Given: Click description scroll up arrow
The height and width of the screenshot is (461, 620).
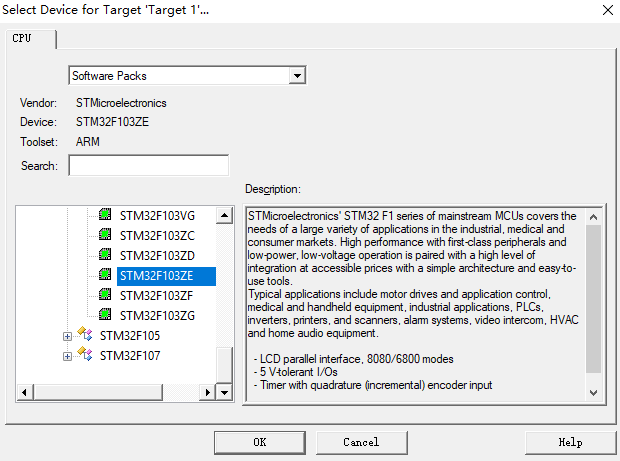Looking at the screenshot, I should pyautogui.click(x=594, y=217).
